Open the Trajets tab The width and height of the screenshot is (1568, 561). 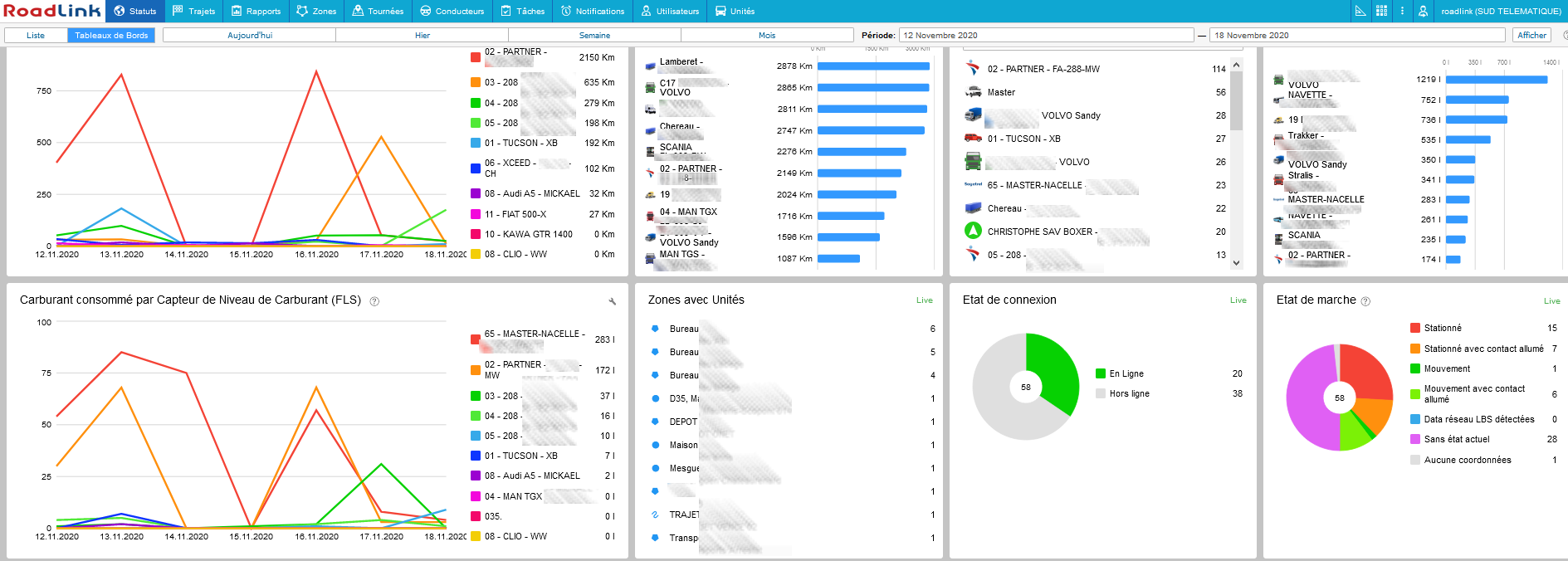pyautogui.click(x=193, y=11)
